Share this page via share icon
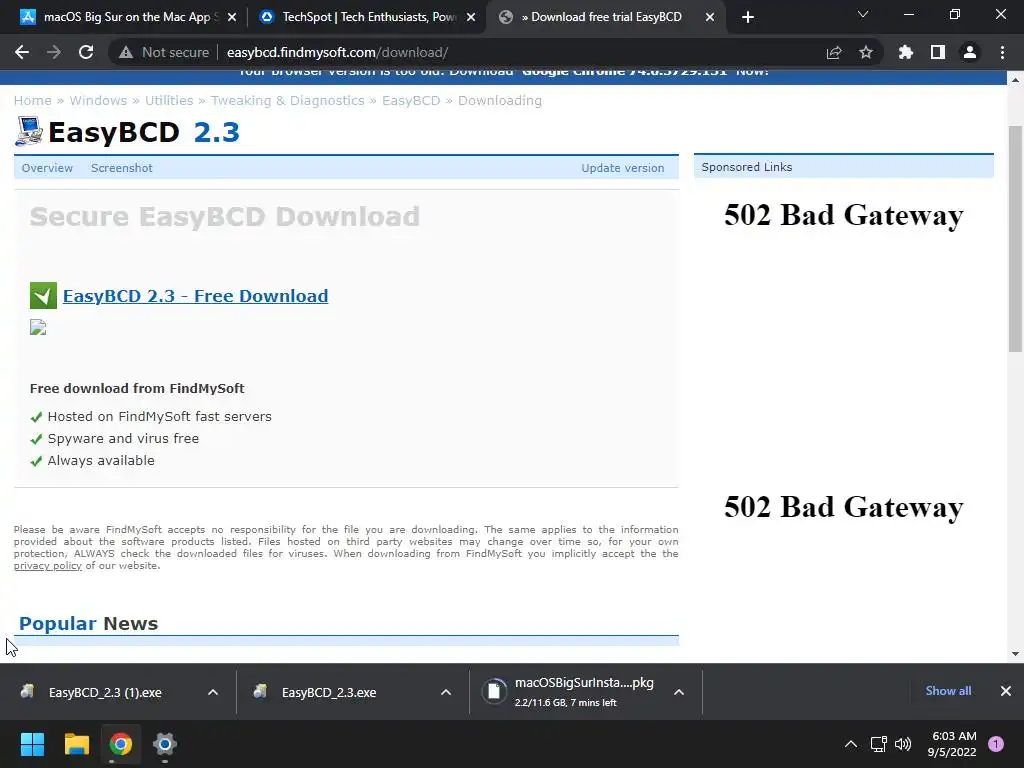 point(834,52)
